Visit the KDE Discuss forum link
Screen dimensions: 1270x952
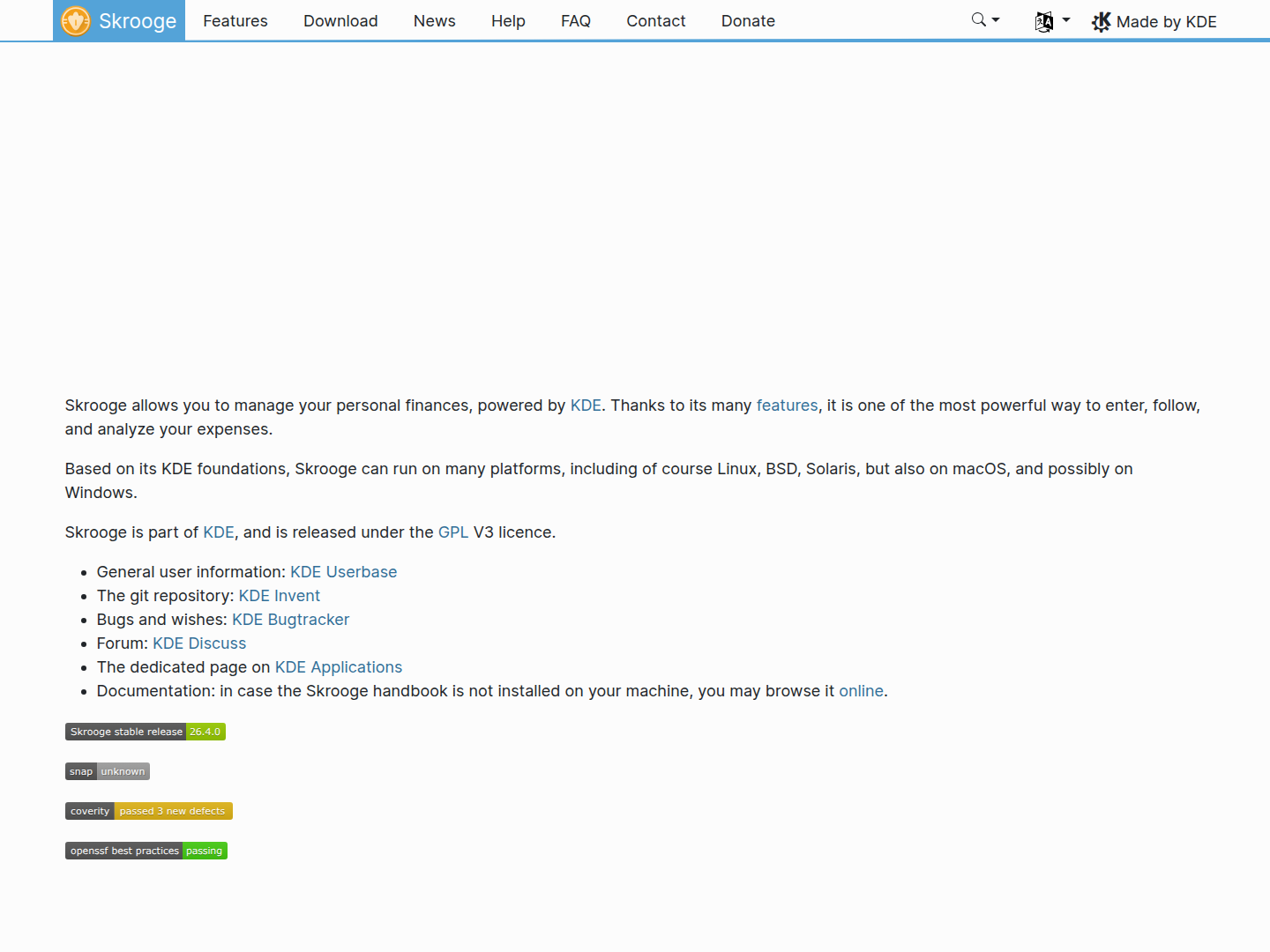click(199, 643)
